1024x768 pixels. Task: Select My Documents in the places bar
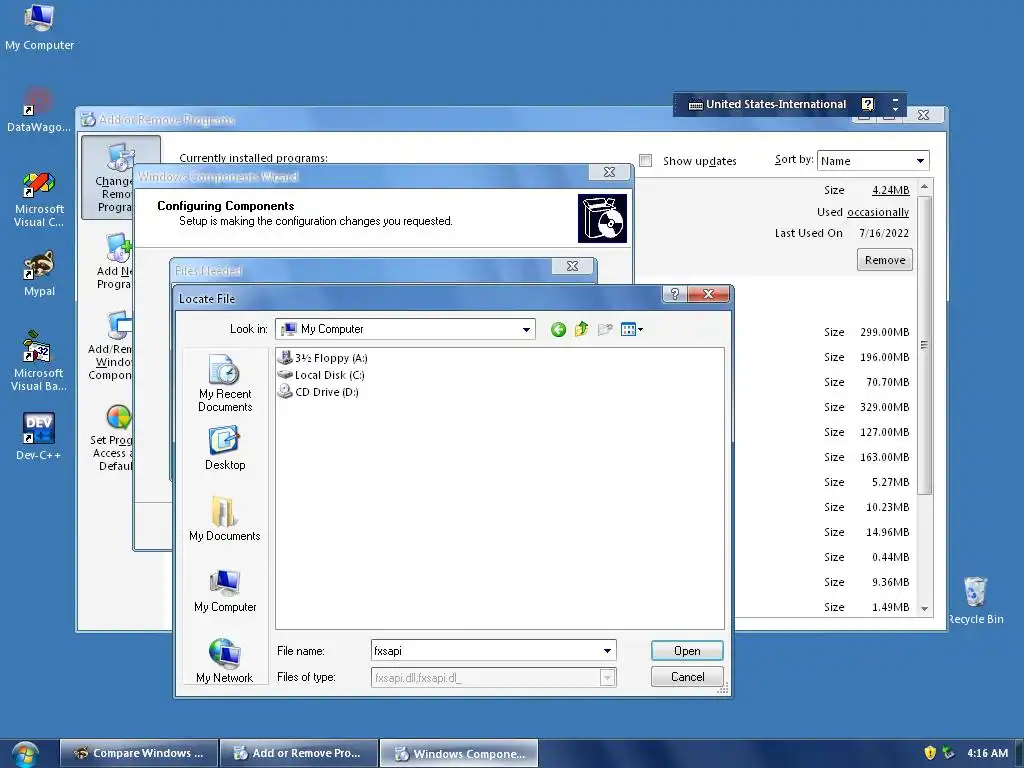[x=225, y=519]
